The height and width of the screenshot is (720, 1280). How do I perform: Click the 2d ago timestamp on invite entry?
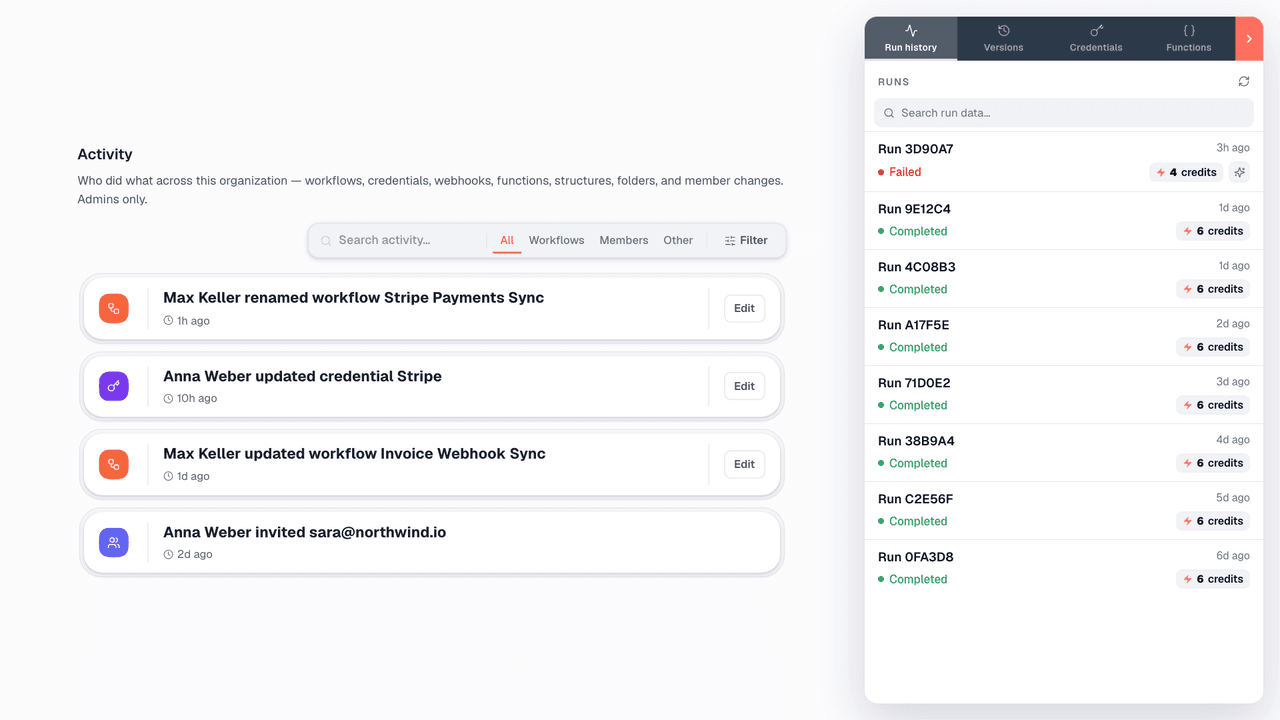[188, 554]
